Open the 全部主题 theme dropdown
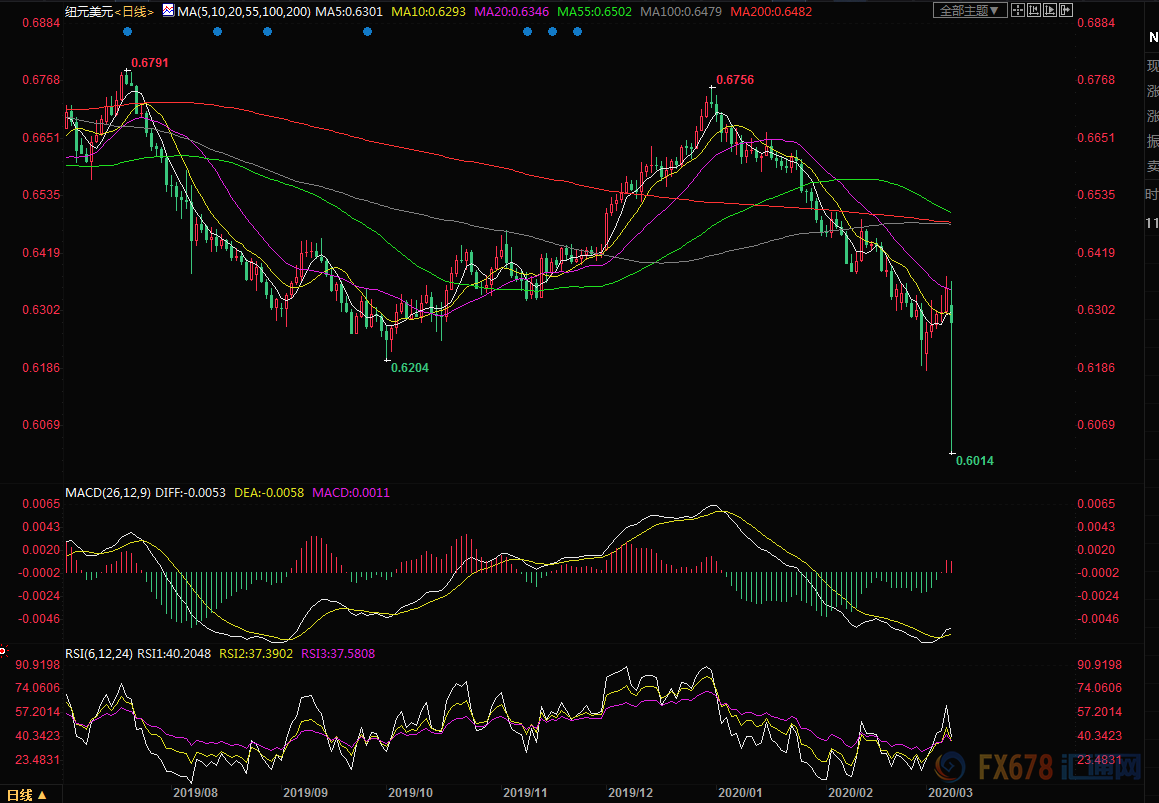This screenshot has height=803, width=1159. point(969,10)
